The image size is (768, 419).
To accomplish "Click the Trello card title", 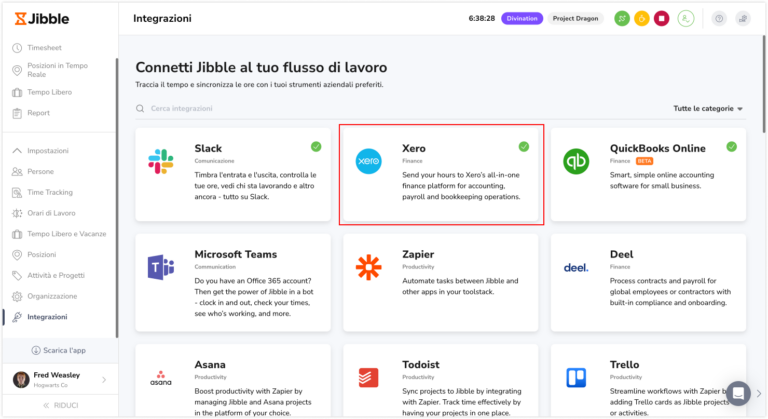I will (x=624, y=365).
